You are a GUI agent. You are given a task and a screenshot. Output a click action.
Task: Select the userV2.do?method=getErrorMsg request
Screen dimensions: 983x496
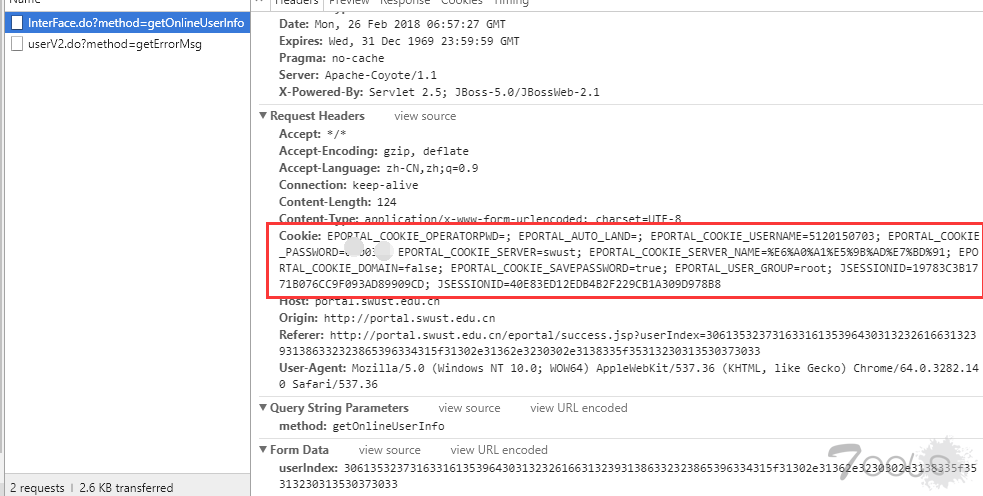pyautogui.click(x=128, y=44)
